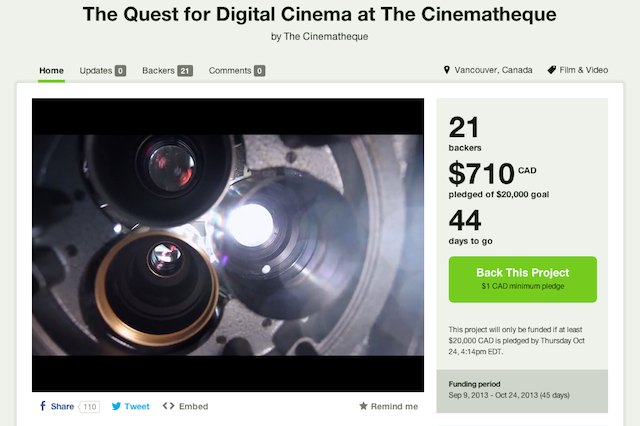Open the Updates tab
The image size is (640, 426).
click(96, 71)
